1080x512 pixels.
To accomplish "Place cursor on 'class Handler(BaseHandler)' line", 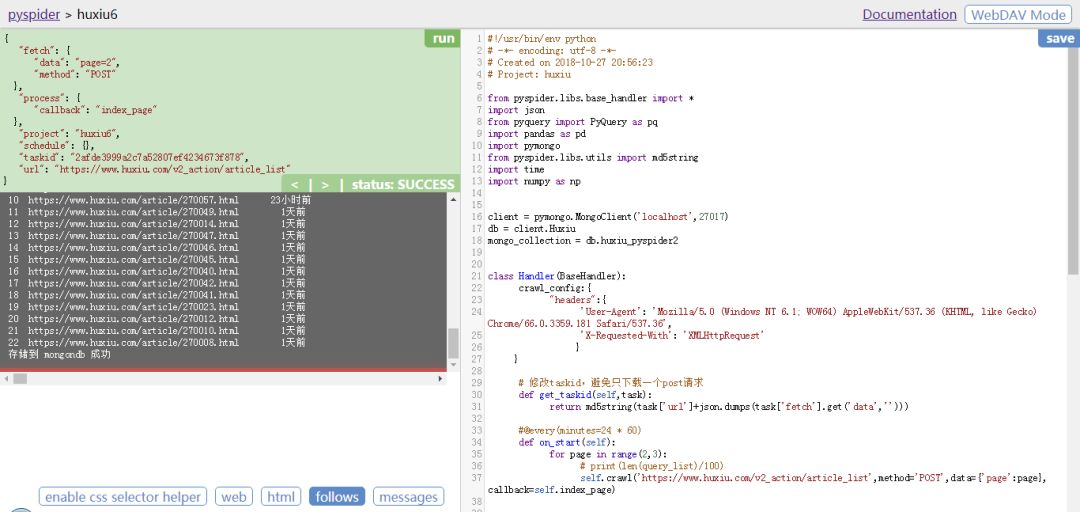I will (557, 276).
